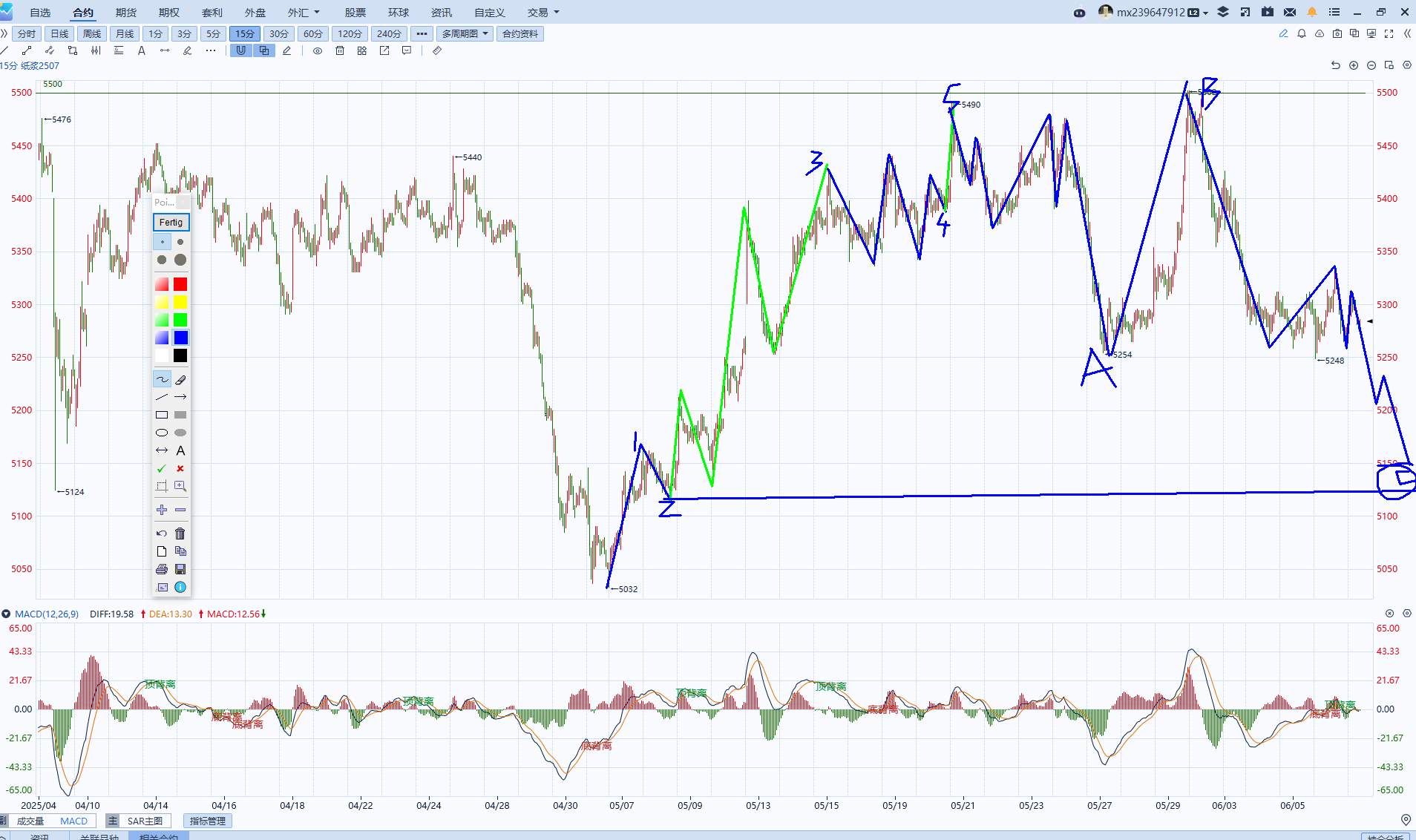
Task: Switch chart to 日线 period
Action: coord(59,33)
